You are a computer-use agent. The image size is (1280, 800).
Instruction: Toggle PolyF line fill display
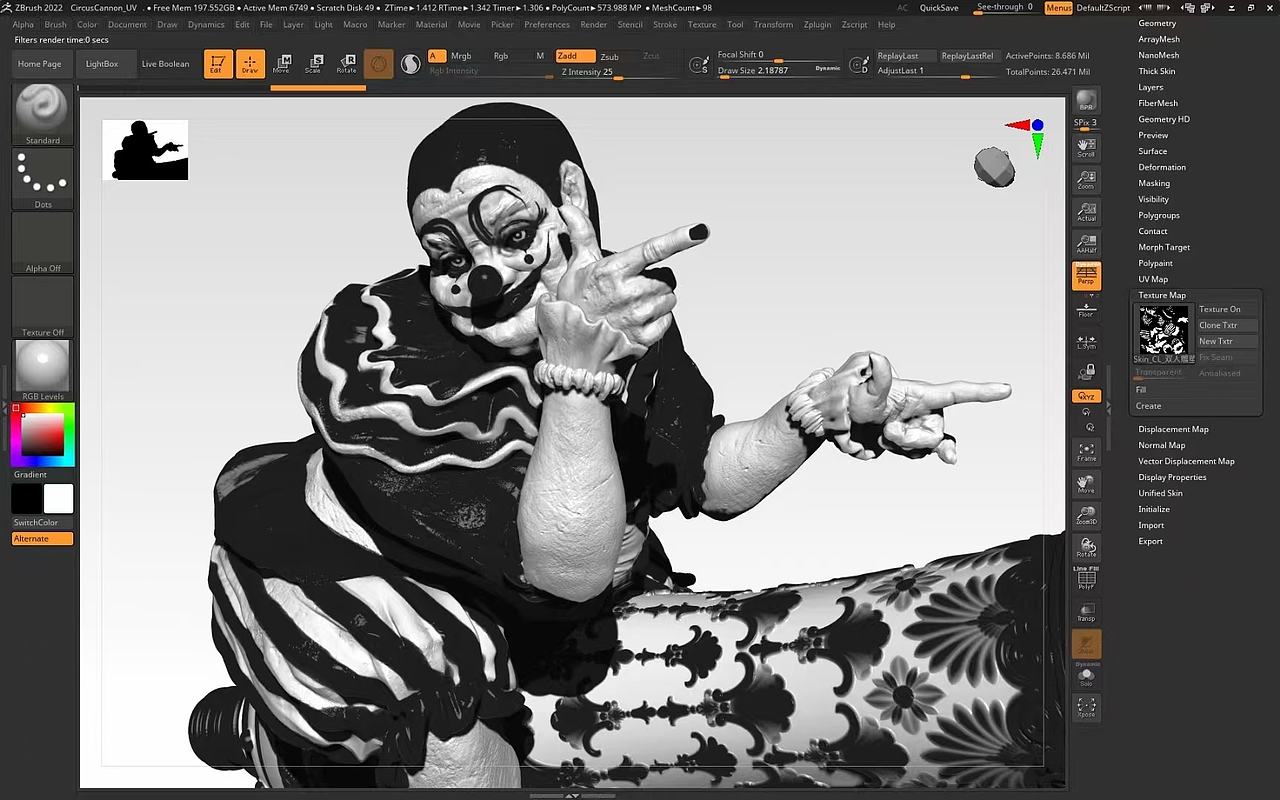1086,580
